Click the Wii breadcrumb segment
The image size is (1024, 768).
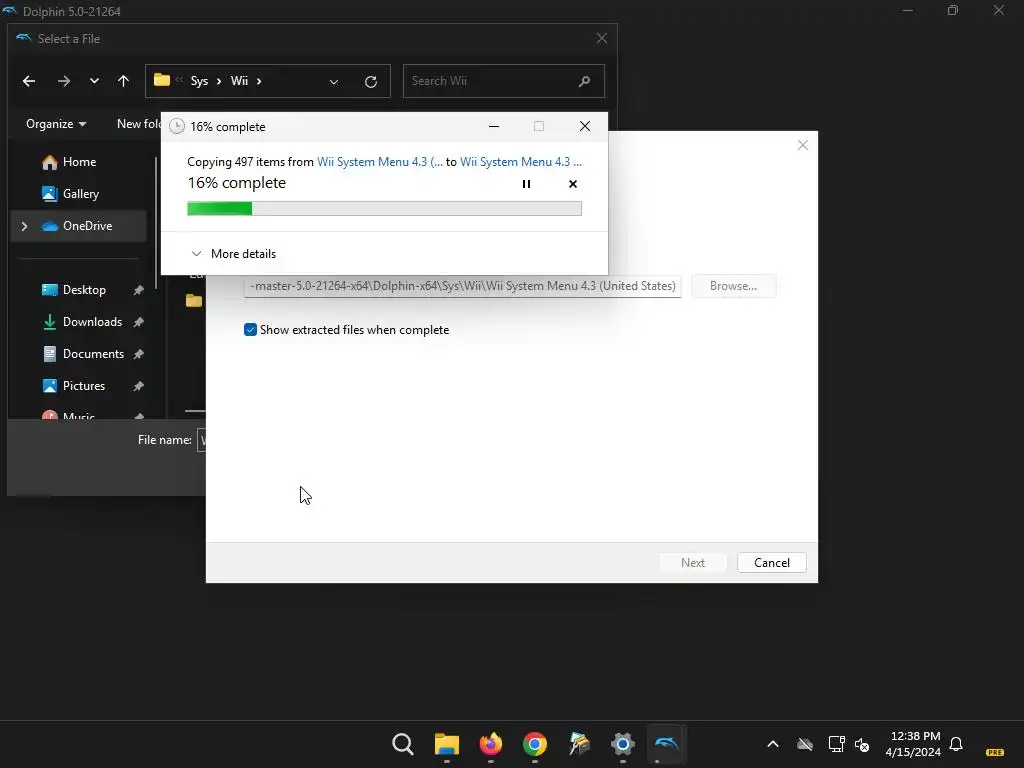click(239, 81)
